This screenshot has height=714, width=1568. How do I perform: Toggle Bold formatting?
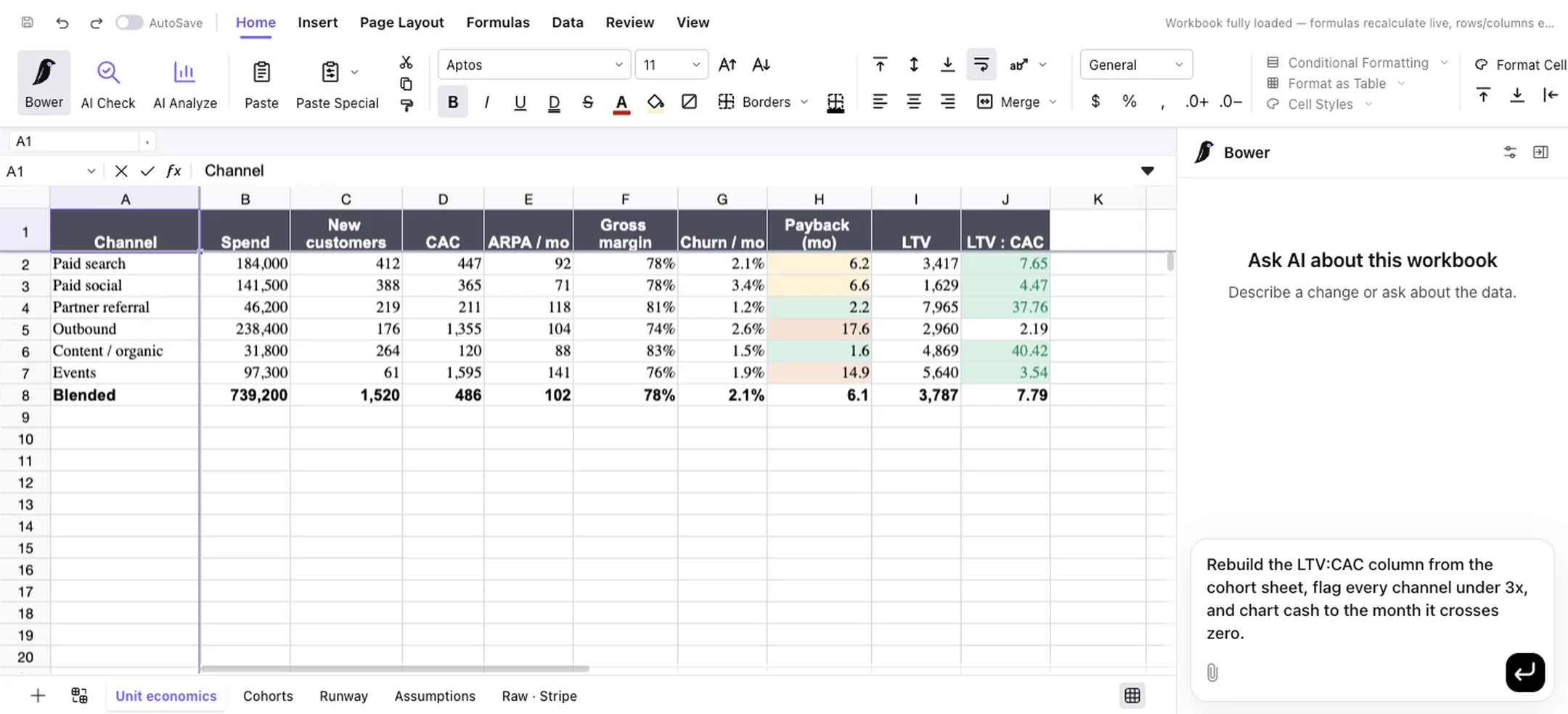(x=453, y=102)
